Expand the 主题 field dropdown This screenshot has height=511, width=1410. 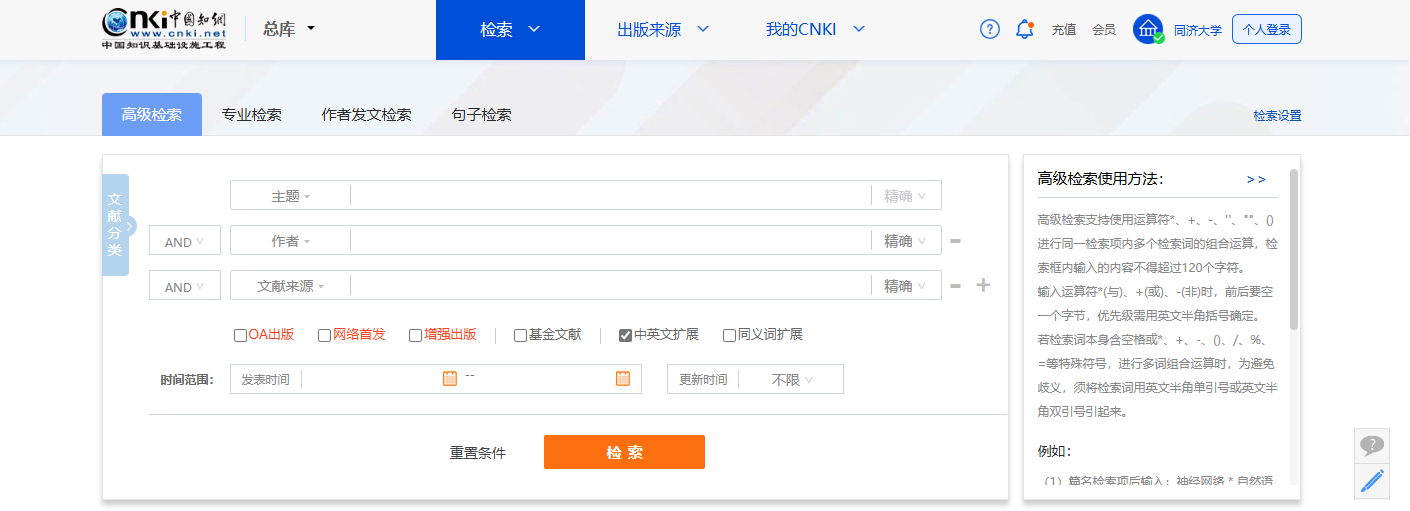tap(290, 196)
